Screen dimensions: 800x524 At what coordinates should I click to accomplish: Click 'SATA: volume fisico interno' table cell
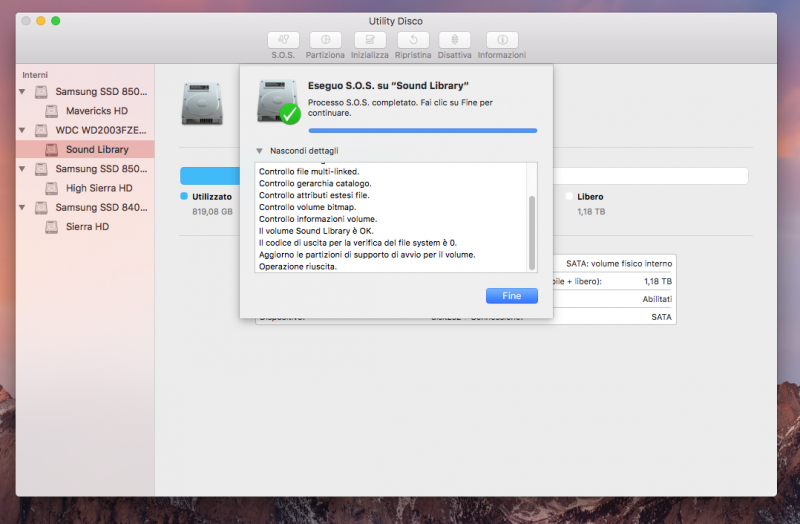(x=619, y=264)
